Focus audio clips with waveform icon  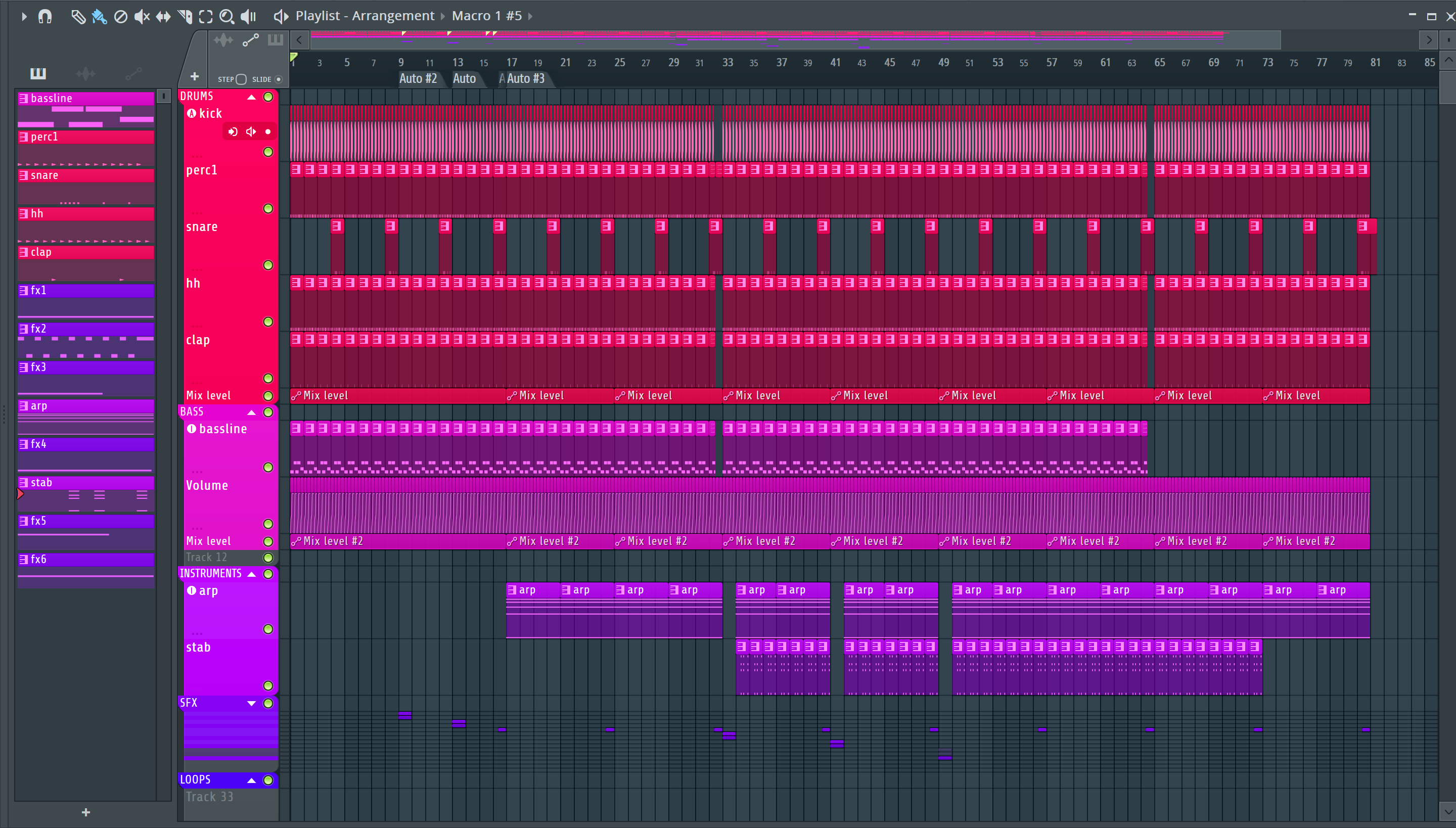[x=223, y=40]
